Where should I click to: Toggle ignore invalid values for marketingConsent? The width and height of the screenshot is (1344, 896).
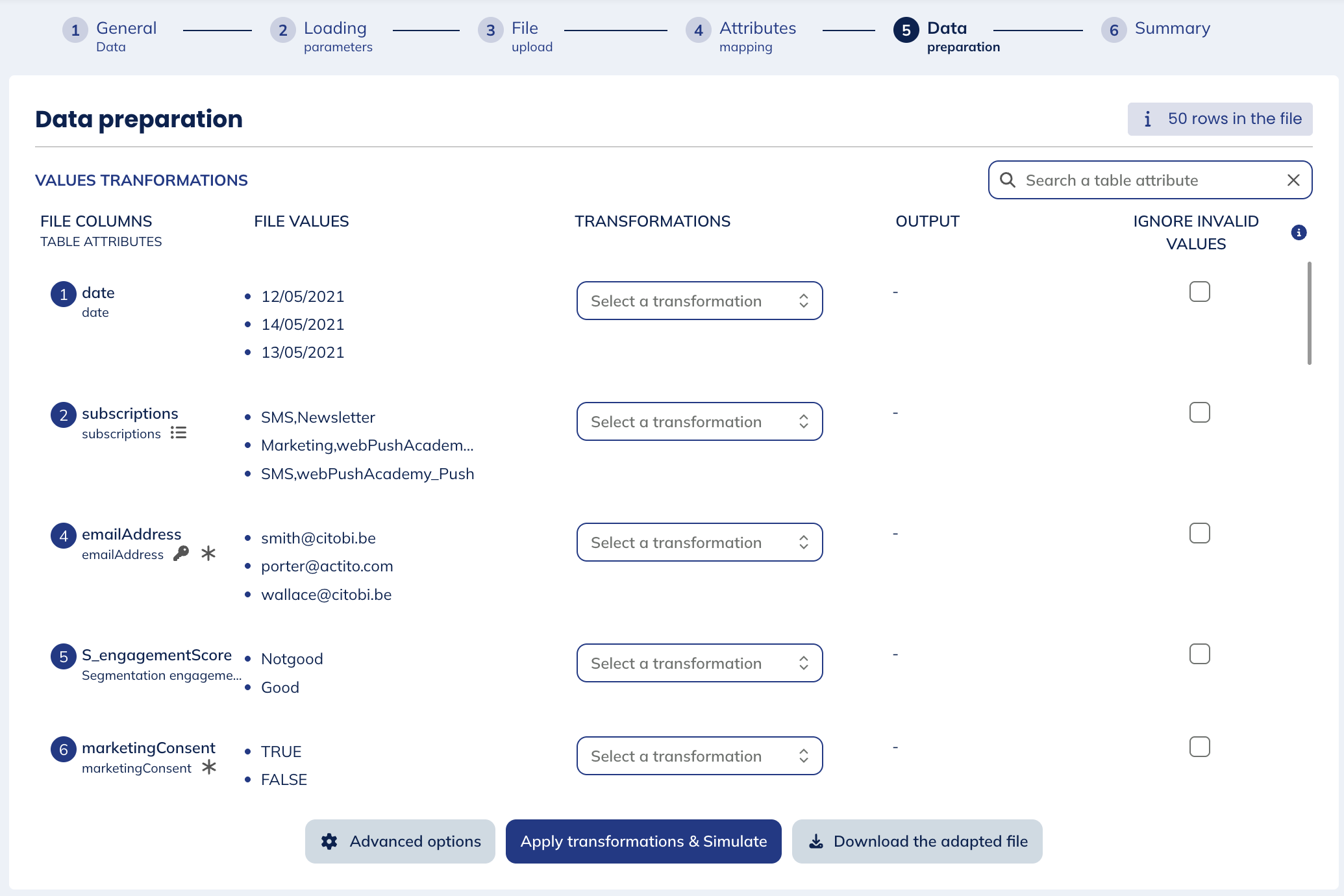click(x=1200, y=747)
